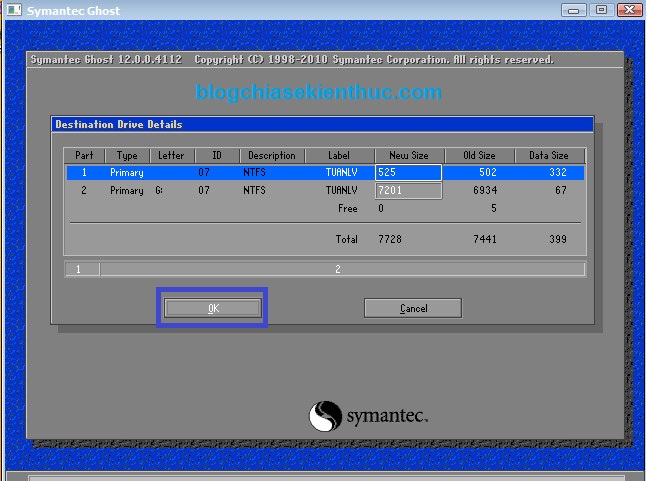Click the Total row label
This screenshot has height=481, width=646.
point(346,239)
